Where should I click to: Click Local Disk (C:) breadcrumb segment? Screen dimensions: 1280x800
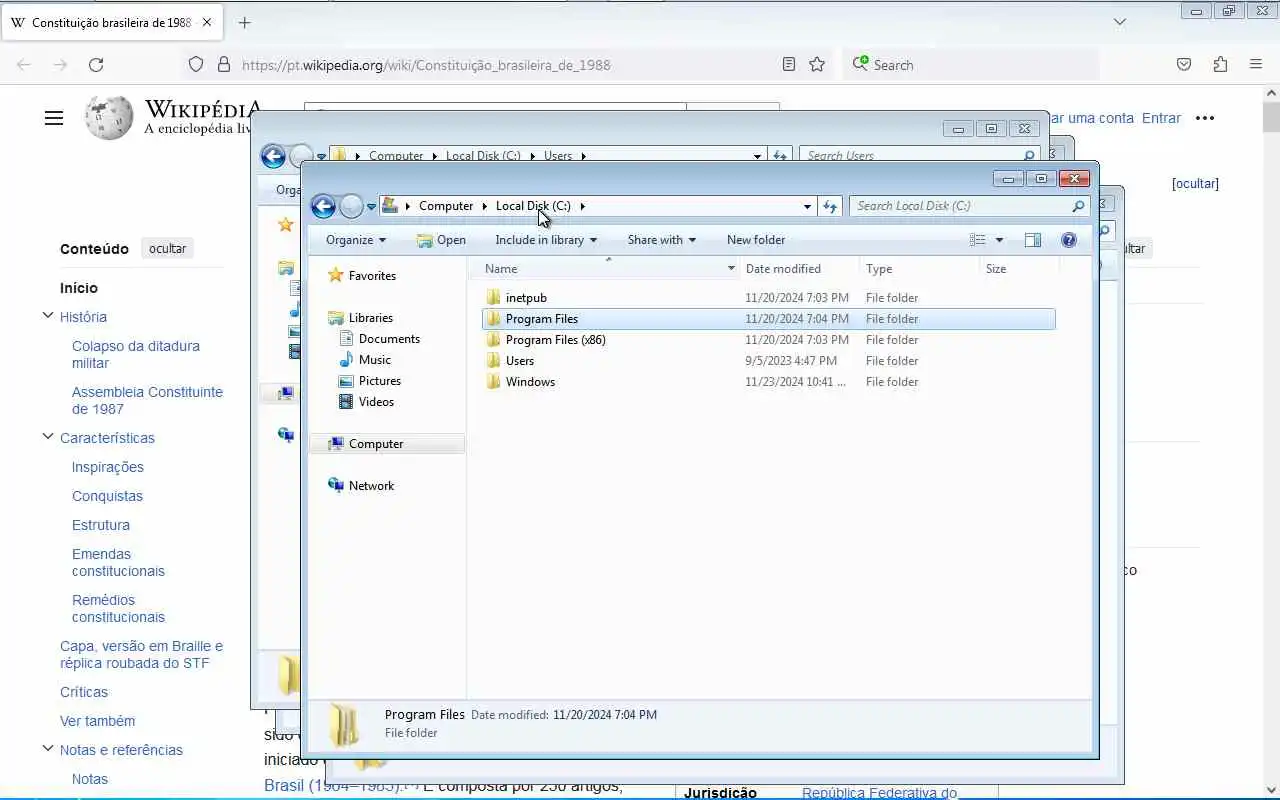(x=533, y=206)
